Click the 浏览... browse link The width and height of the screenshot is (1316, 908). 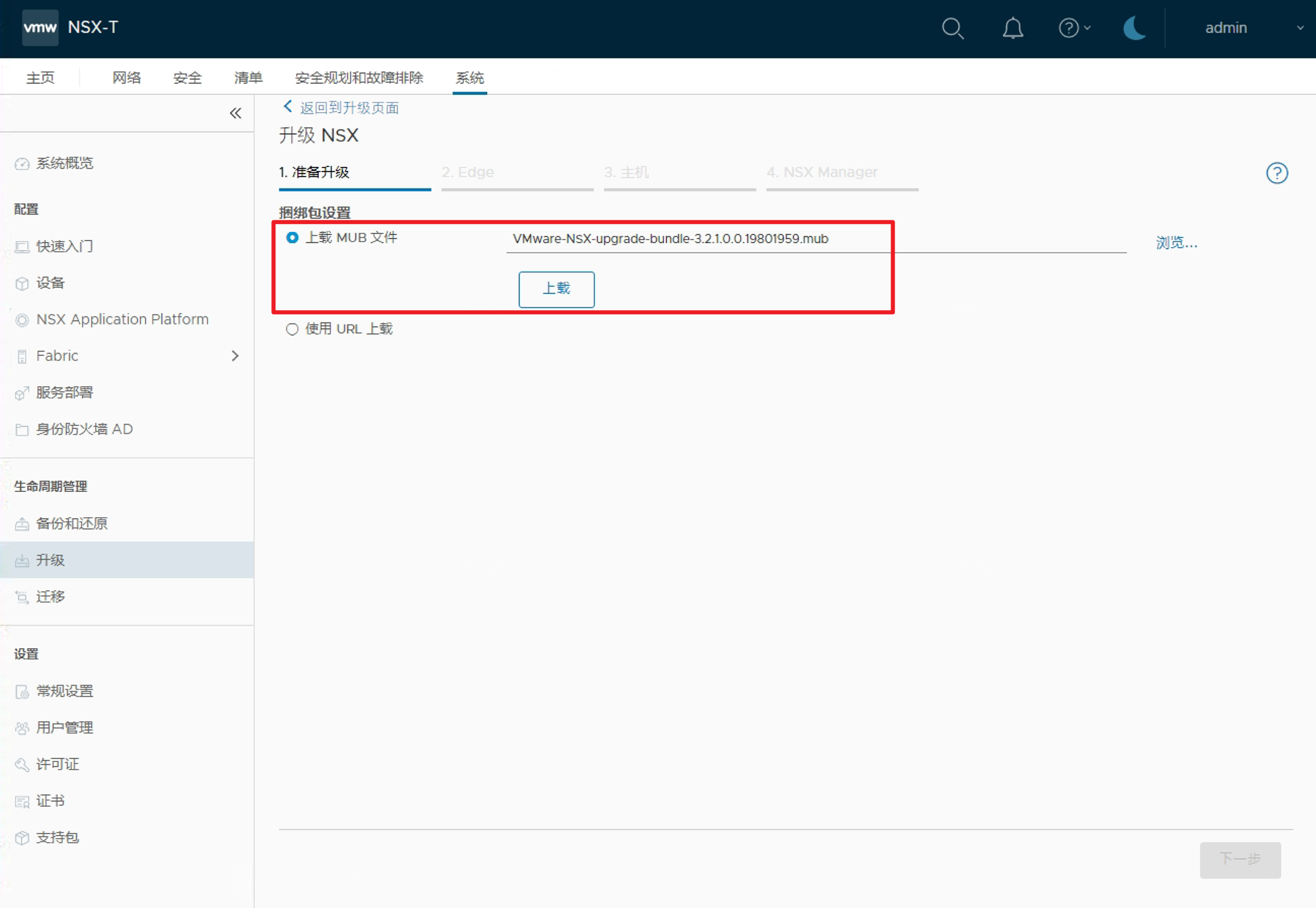click(1176, 242)
